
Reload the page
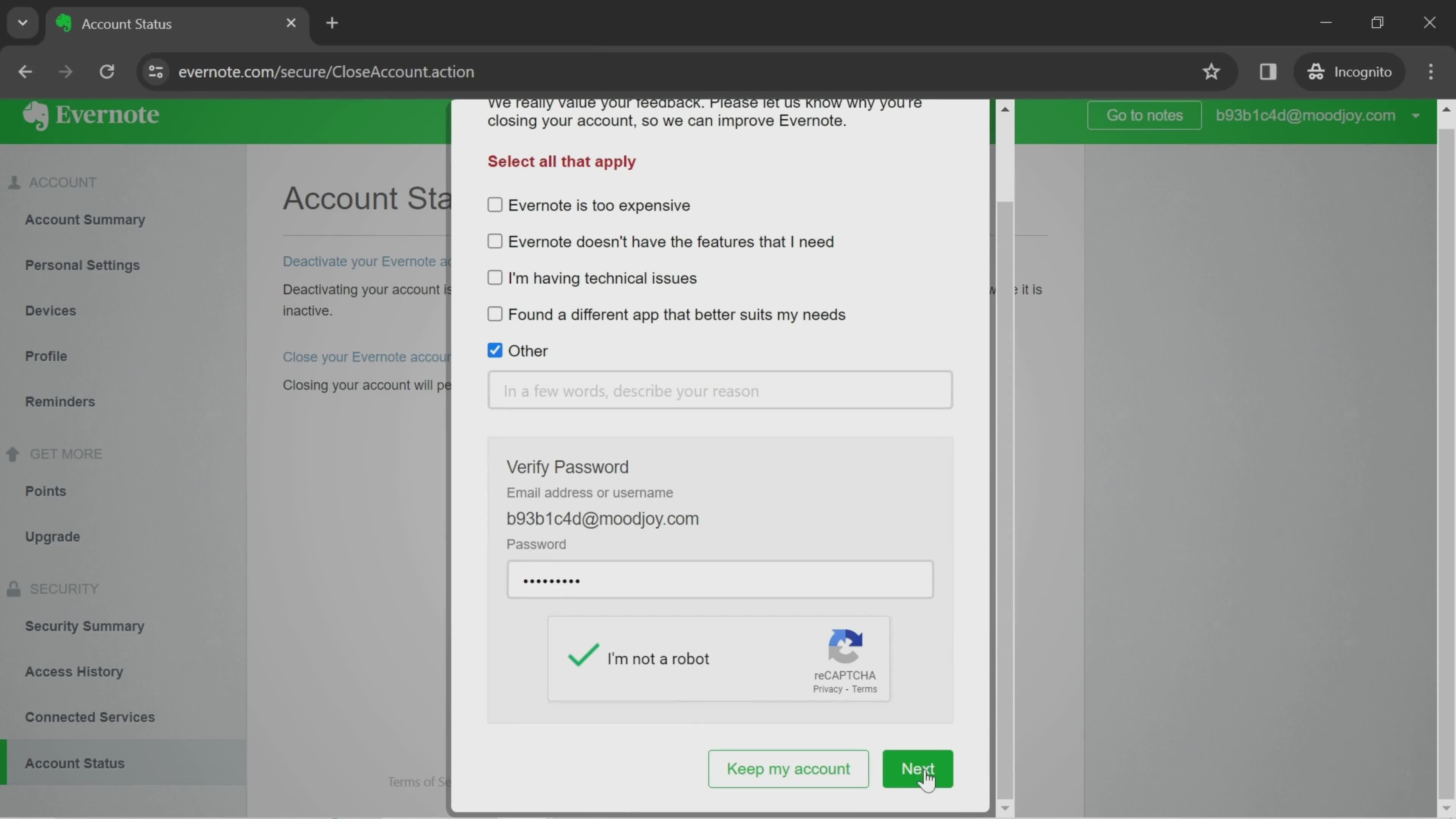tap(107, 72)
